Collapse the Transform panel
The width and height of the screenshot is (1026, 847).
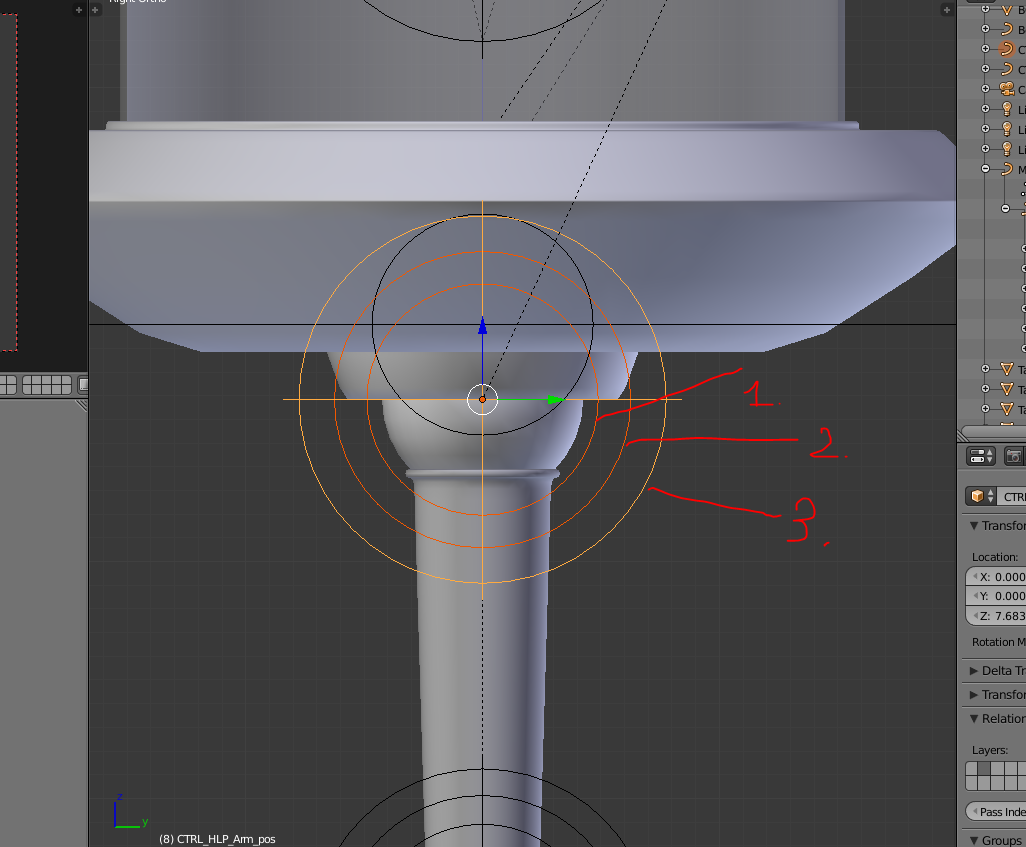pyautogui.click(x=974, y=526)
